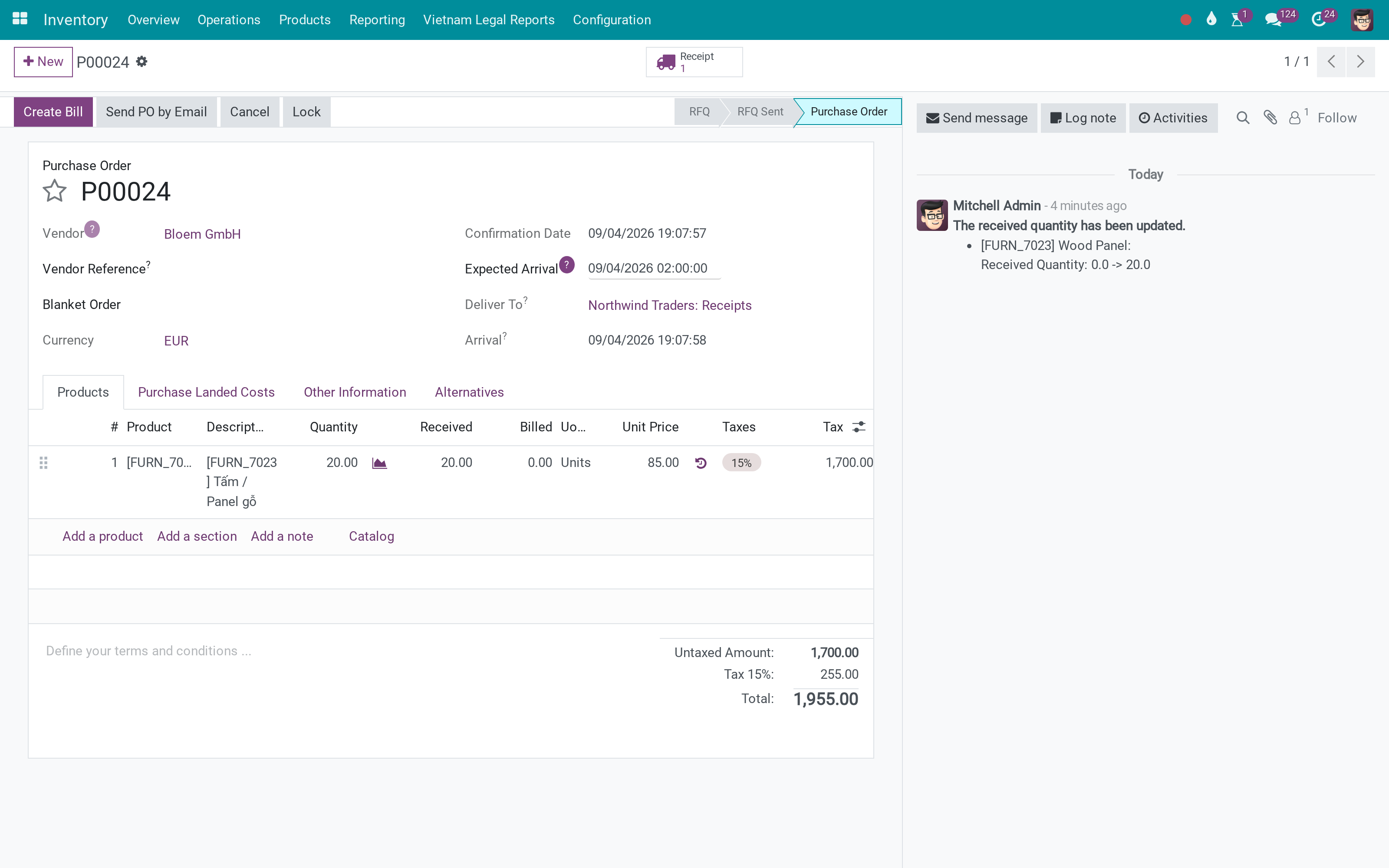The image size is (1389, 868).
Task: Open the hourglass notifications icon
Action: (1237, 20)
